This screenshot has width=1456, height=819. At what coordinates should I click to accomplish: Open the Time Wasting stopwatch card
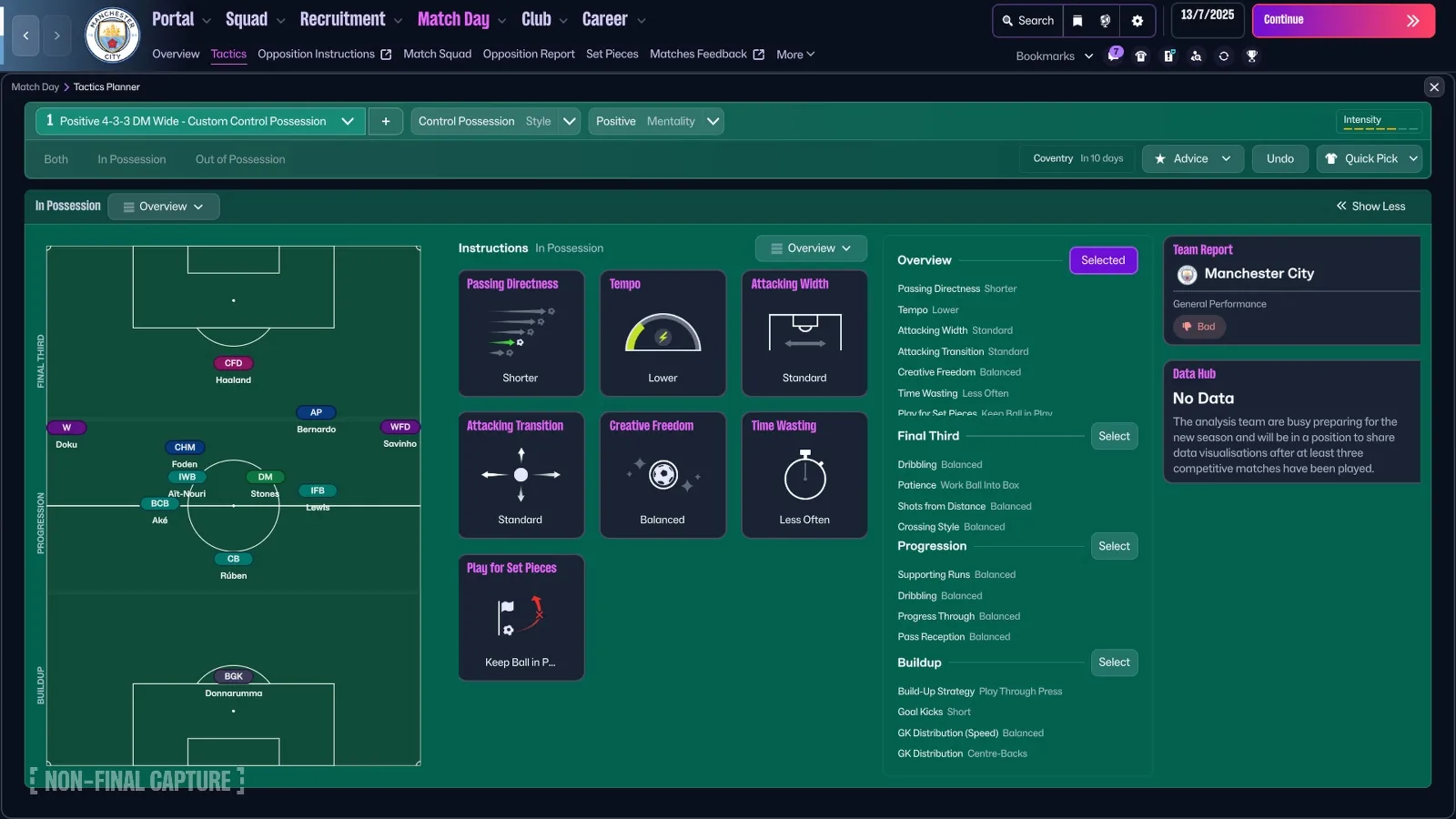coord(804,475)
